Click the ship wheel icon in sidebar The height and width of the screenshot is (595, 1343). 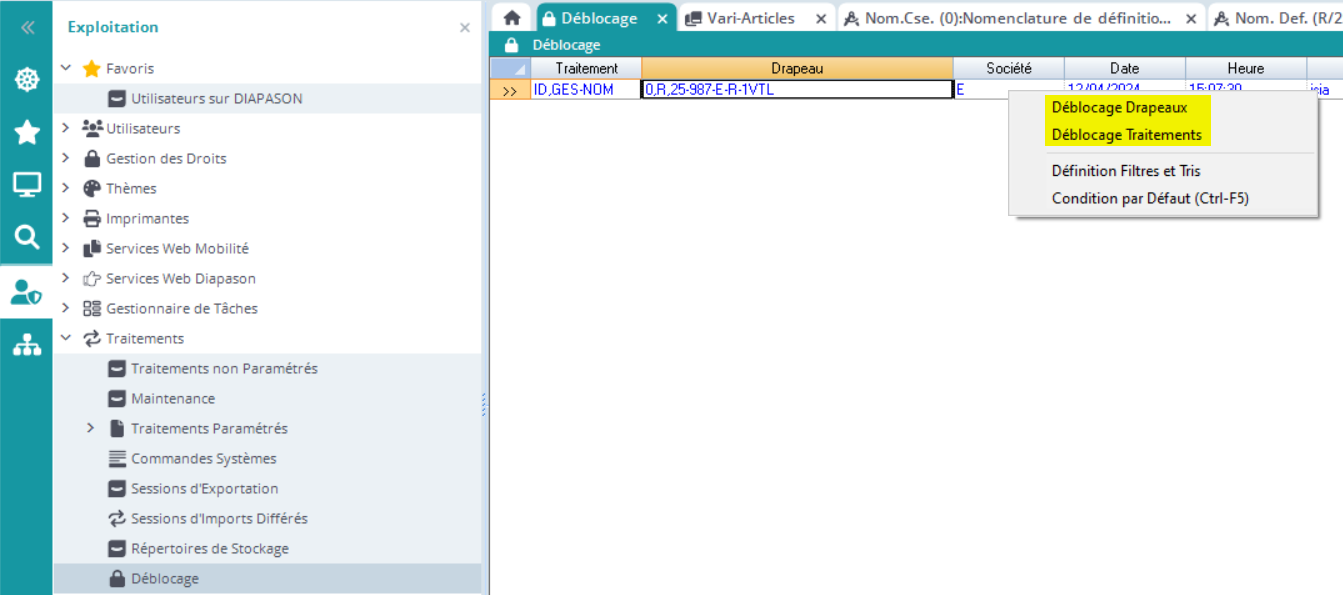click(x=26, y=79)
